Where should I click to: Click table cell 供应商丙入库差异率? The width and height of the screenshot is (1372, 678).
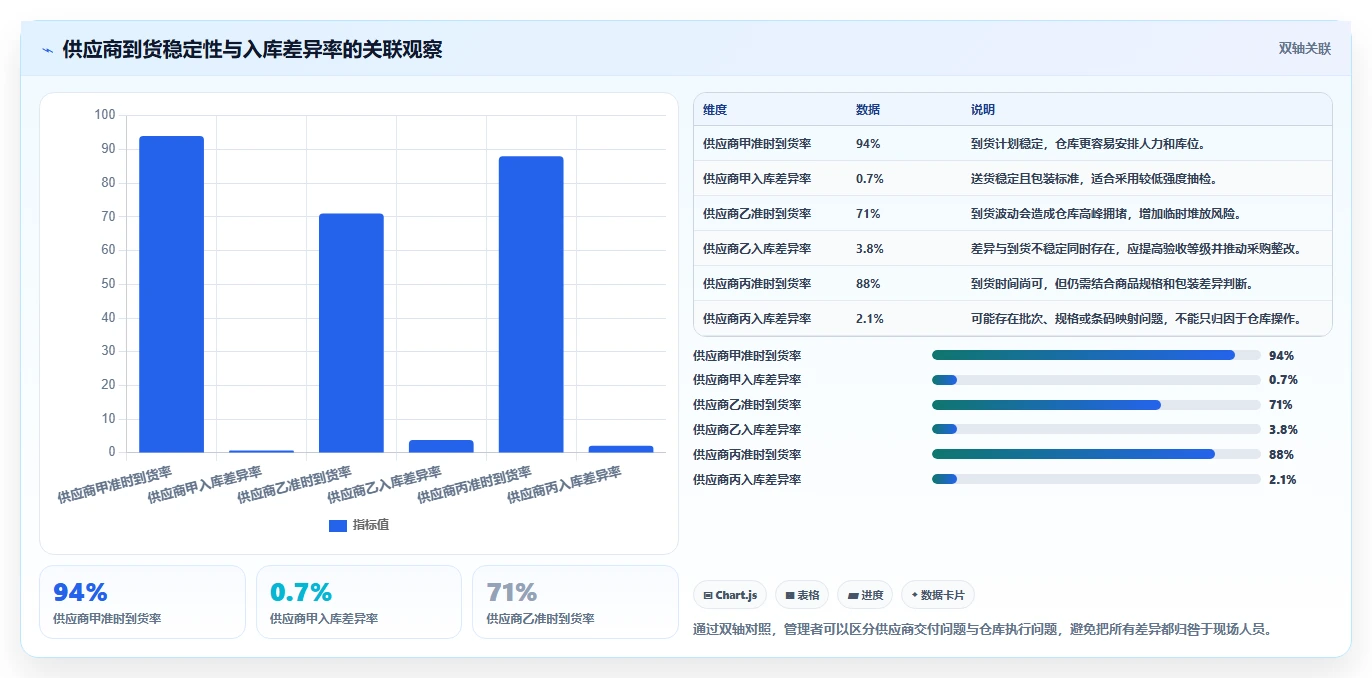pyautogui.click(x=757, y=319)
